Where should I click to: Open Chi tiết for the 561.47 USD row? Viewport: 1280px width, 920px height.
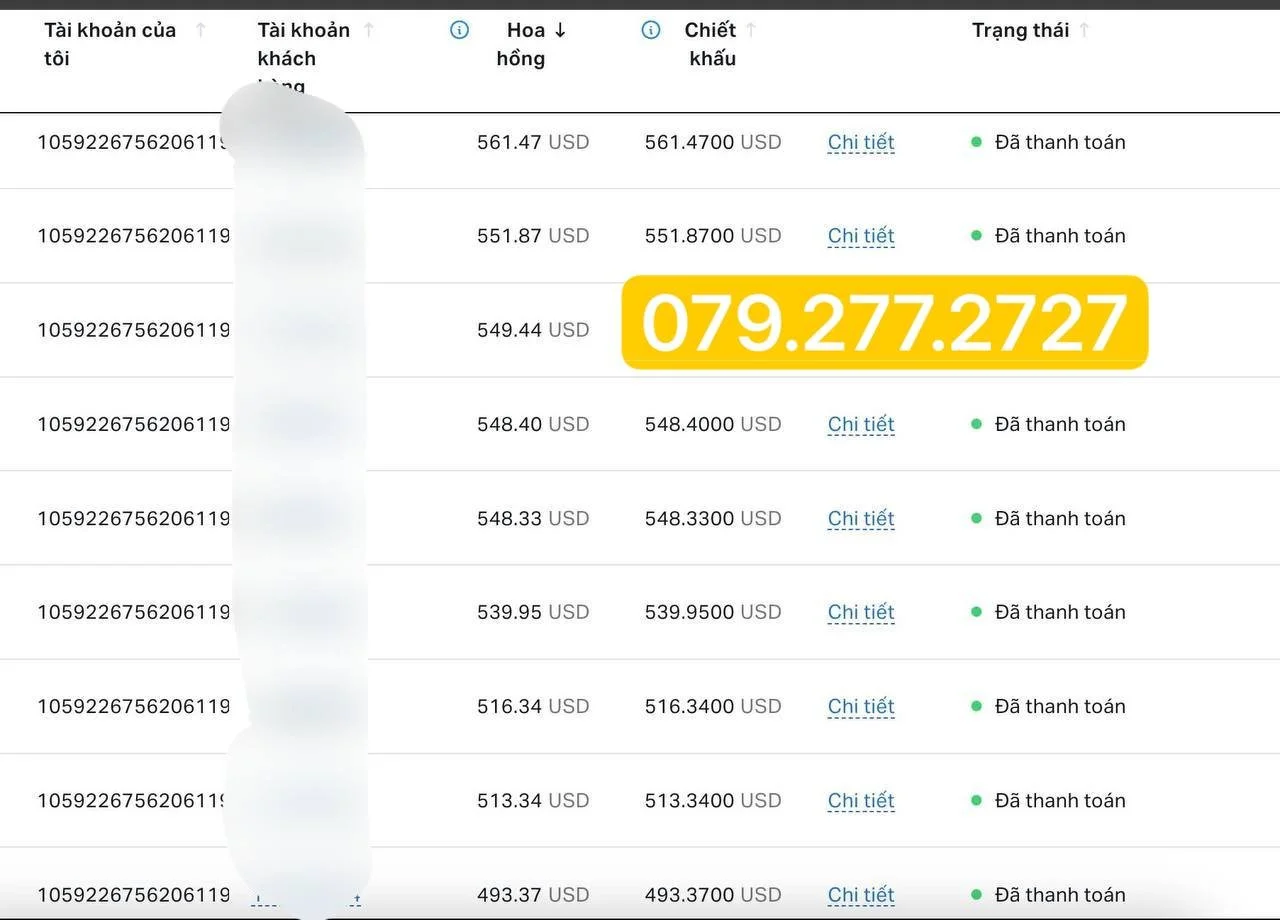click(x=860, y=143)
